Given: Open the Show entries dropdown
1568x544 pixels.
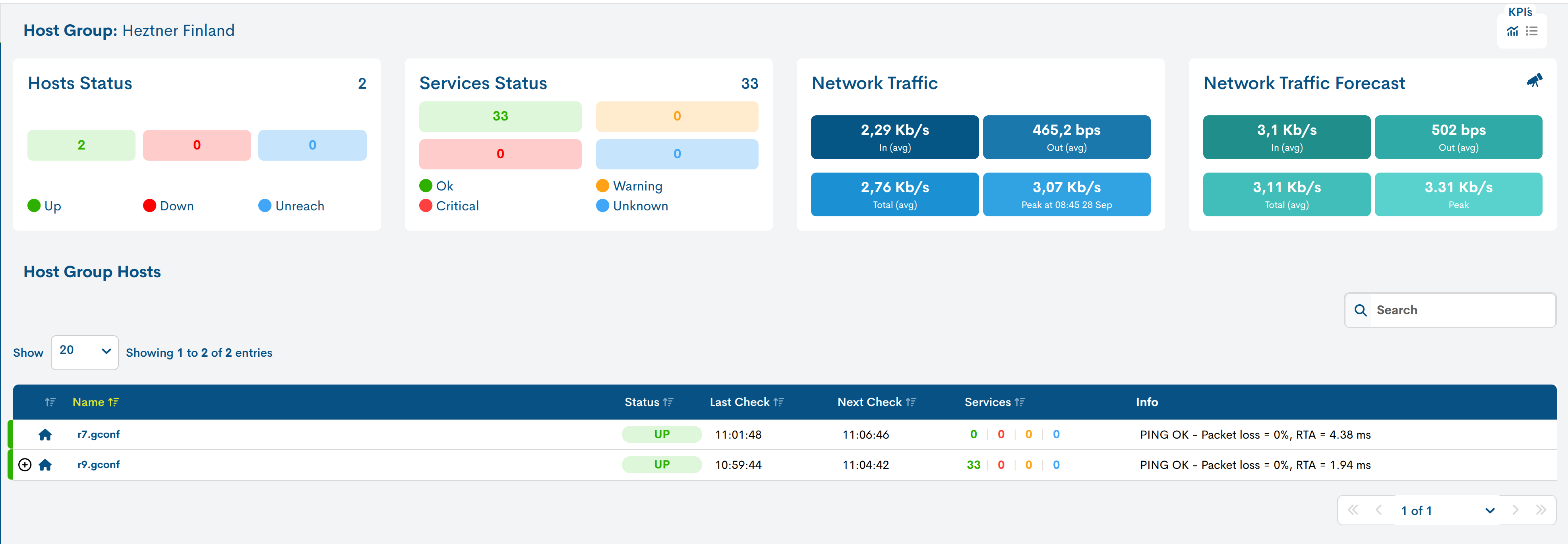Looking at the screenshot, I should (85, 352).
